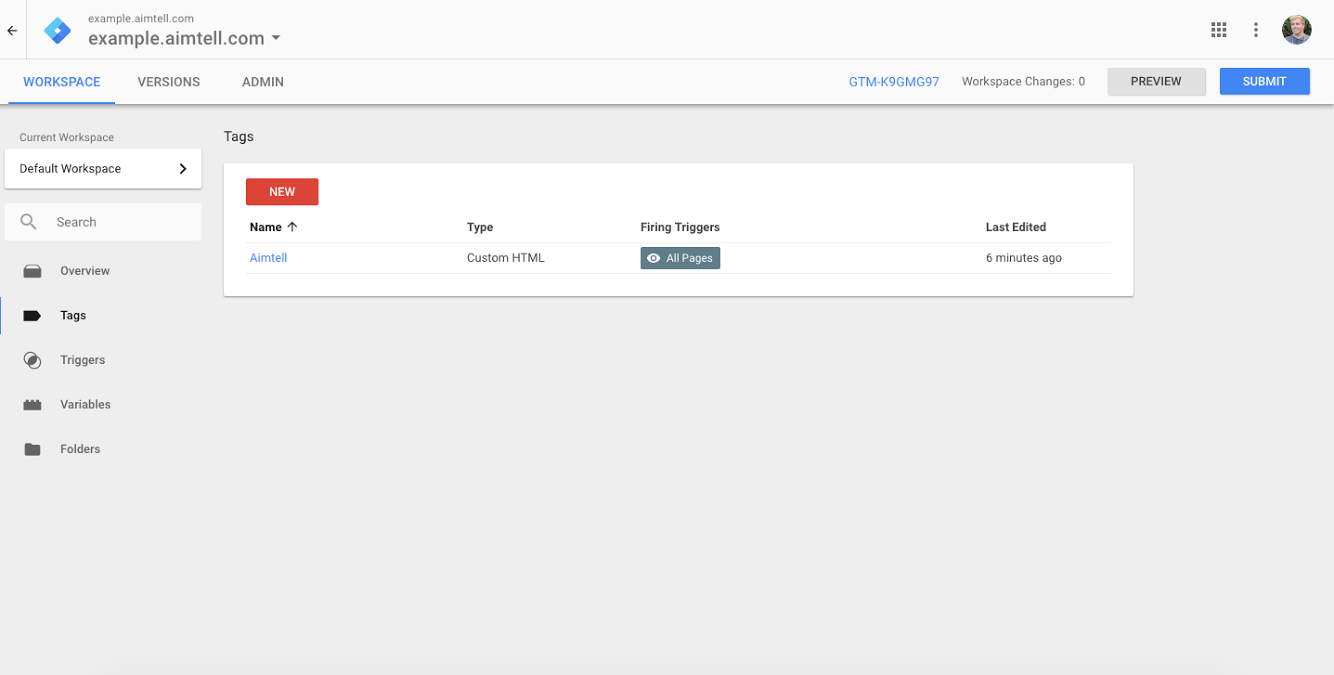Click the Folders folder icon
This screenshot has height=675, width=1334.
tap(32, 449)
